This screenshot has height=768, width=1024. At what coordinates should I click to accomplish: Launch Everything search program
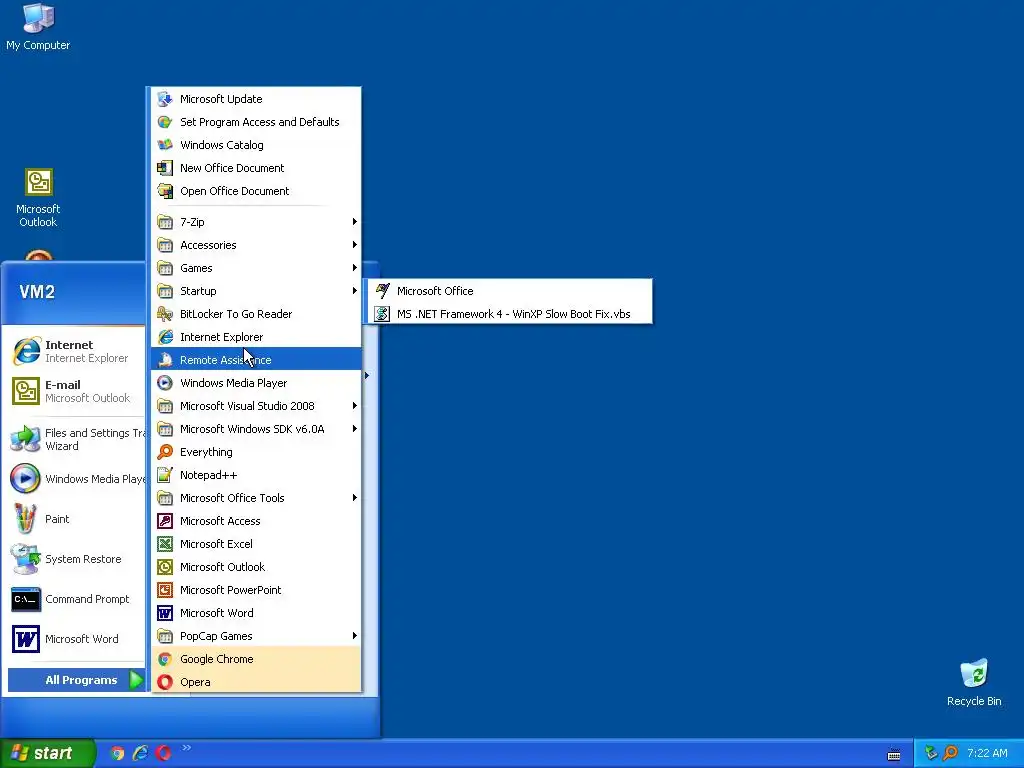(x=256, y=452)
